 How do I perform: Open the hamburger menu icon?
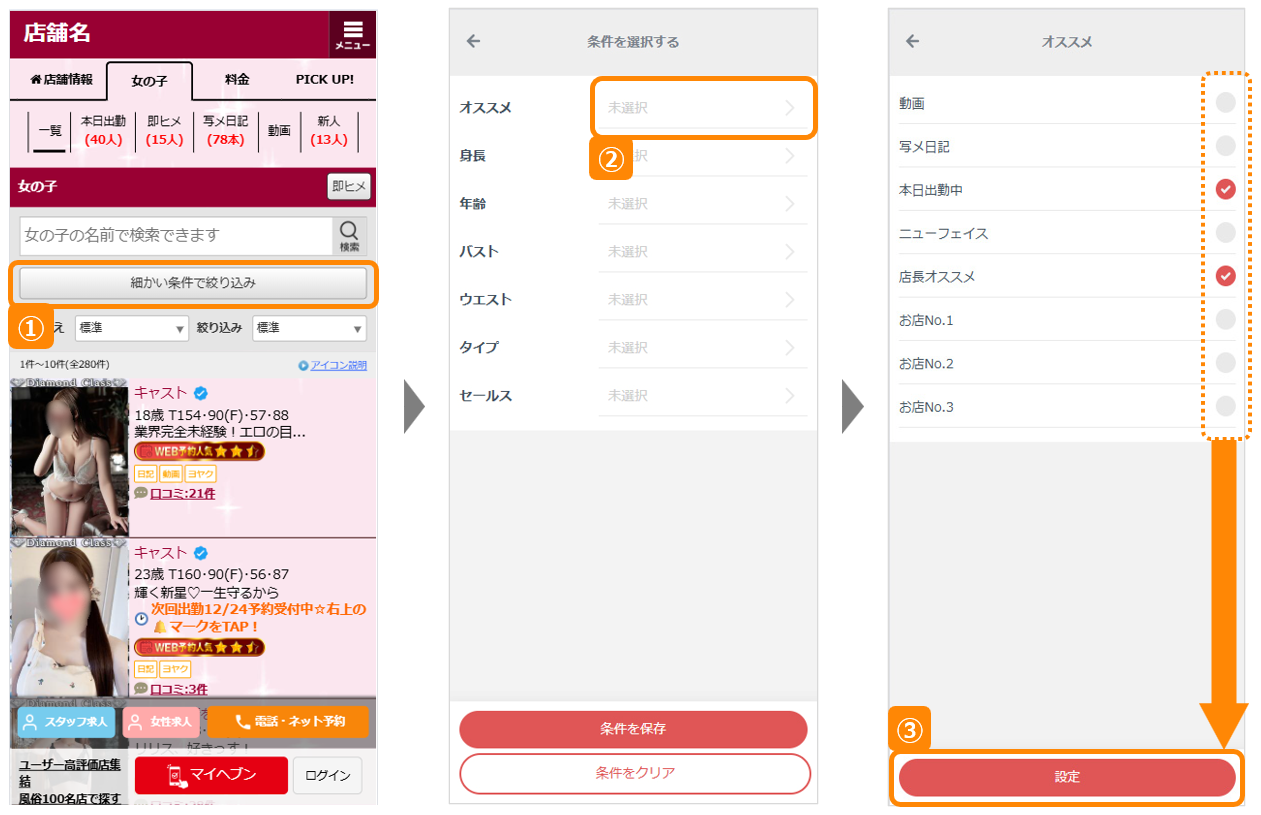coord(352,34)
